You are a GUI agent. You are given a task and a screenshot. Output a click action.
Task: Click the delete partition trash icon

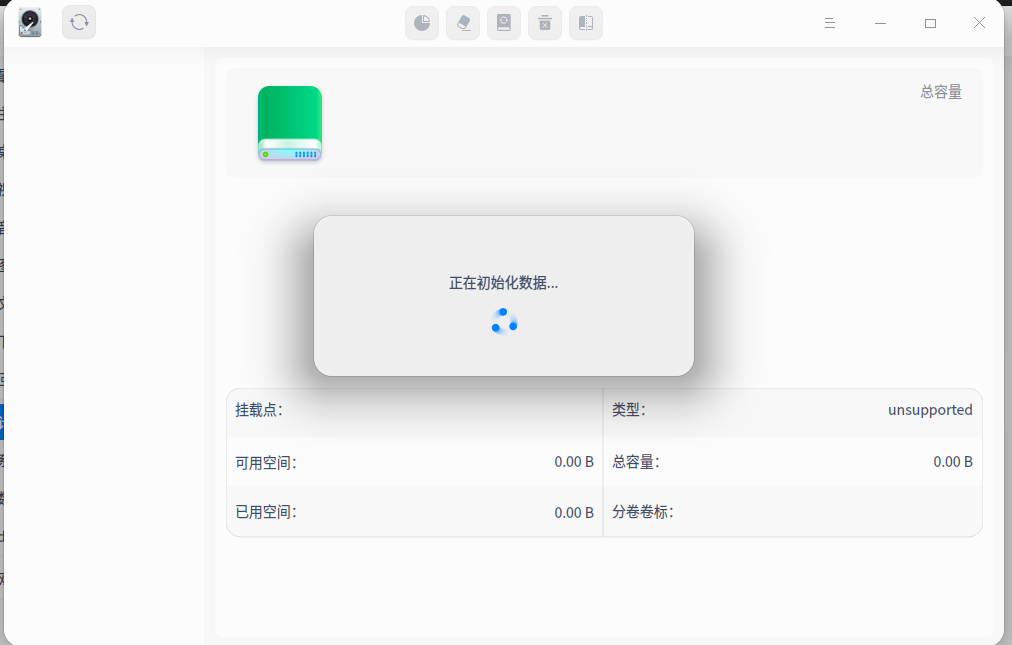pos(545,23)
